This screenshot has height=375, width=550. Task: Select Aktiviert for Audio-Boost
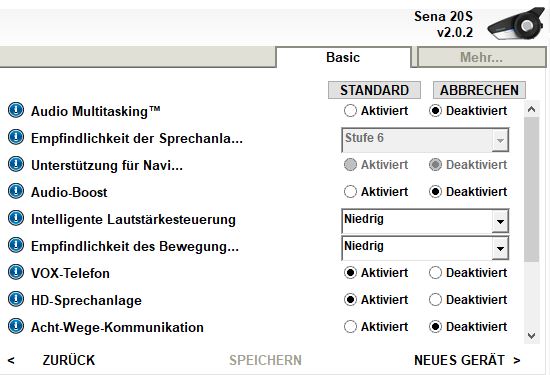point(350,192)
